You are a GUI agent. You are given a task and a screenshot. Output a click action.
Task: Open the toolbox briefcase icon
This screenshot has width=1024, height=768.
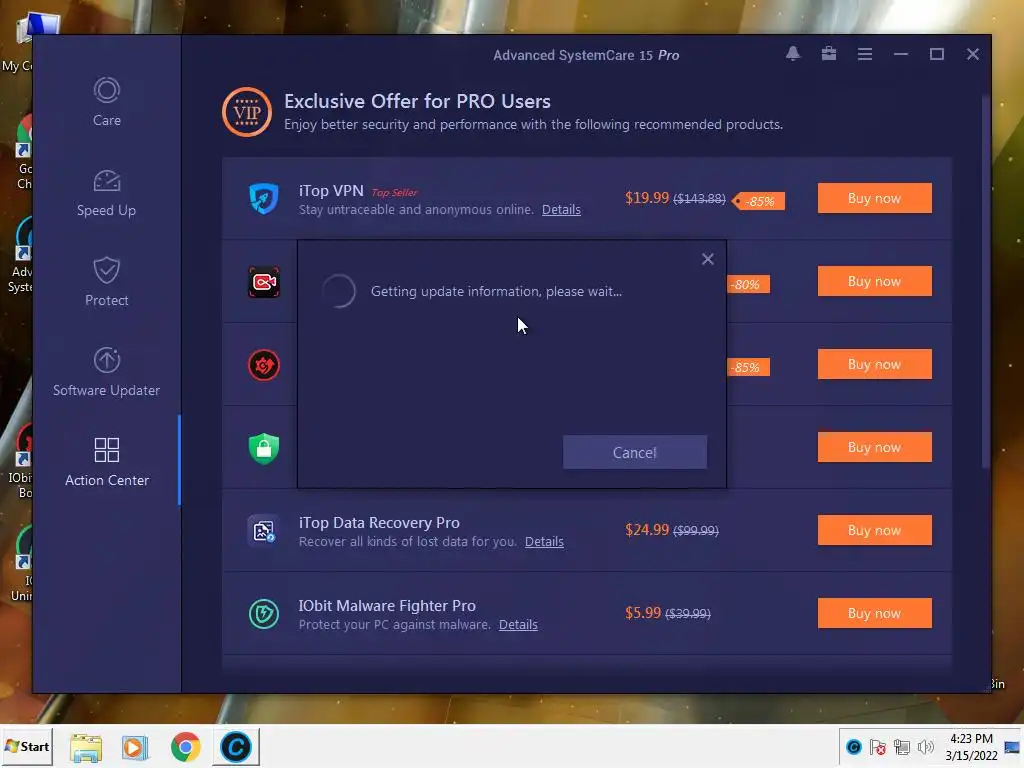829,54
